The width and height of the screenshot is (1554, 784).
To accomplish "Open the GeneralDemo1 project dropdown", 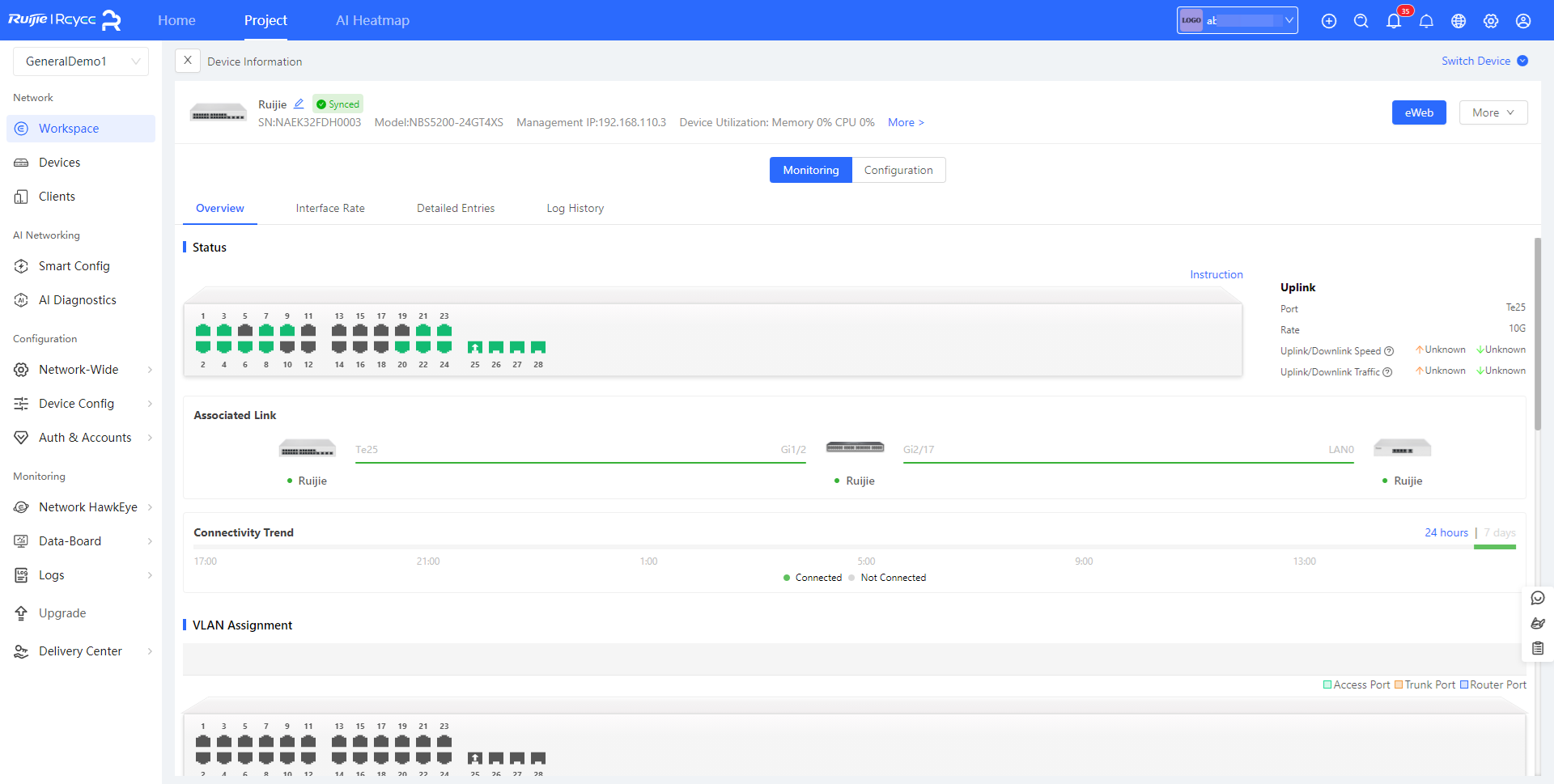I will pyautogui.click(x=81, y=61).
